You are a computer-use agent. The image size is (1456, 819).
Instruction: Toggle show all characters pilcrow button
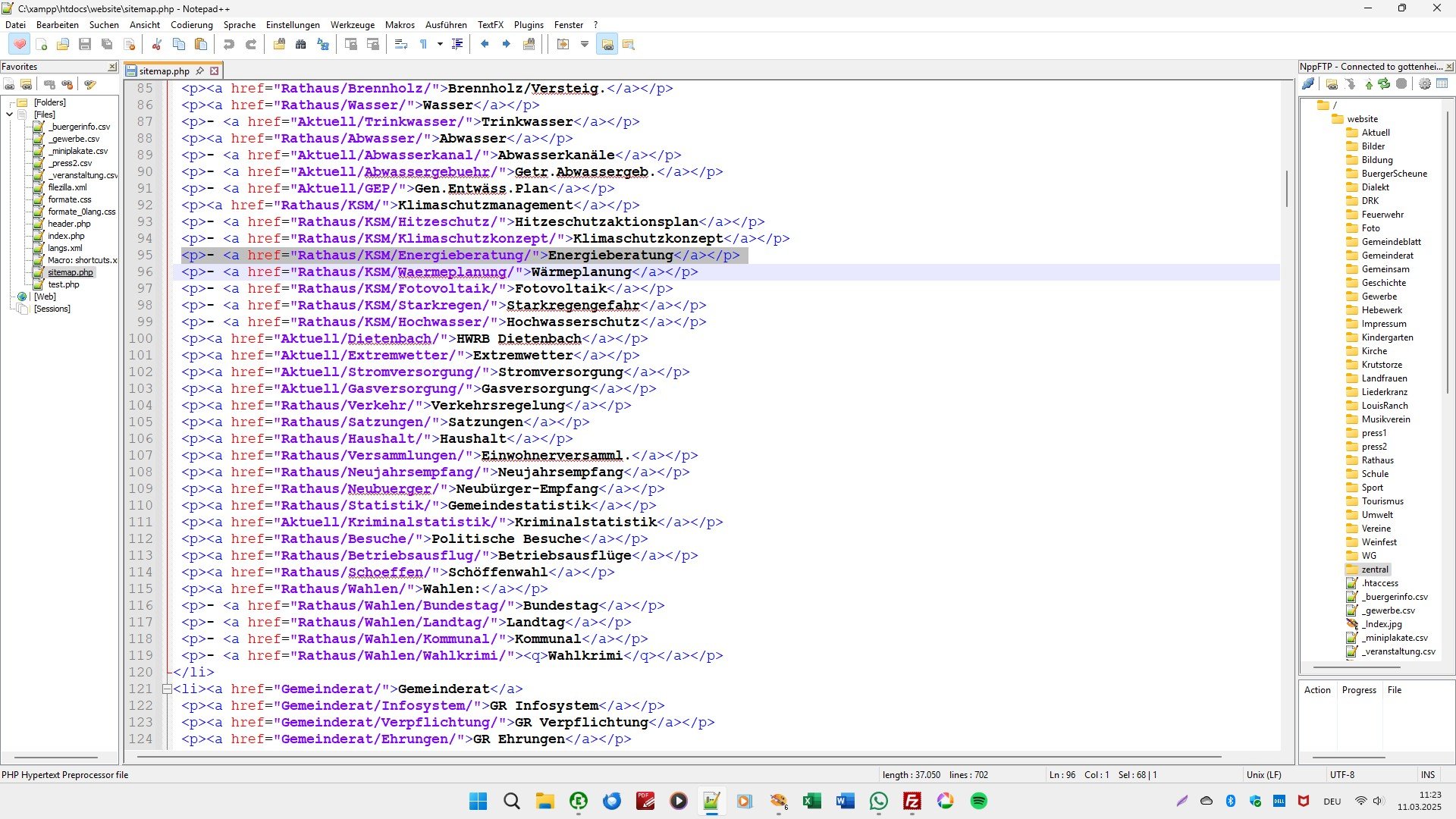(424, 44)
